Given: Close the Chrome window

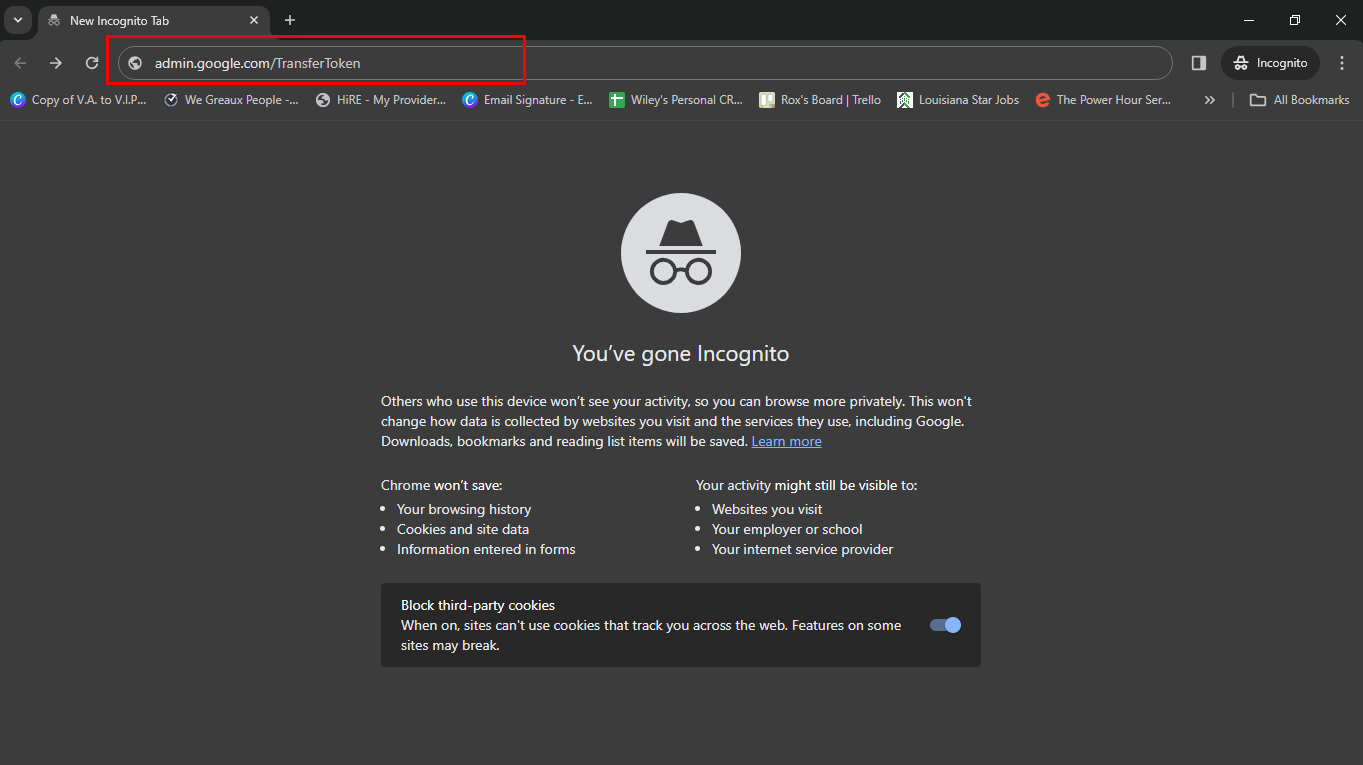Looking at the screenshot, I should [x=1341, y=20].
